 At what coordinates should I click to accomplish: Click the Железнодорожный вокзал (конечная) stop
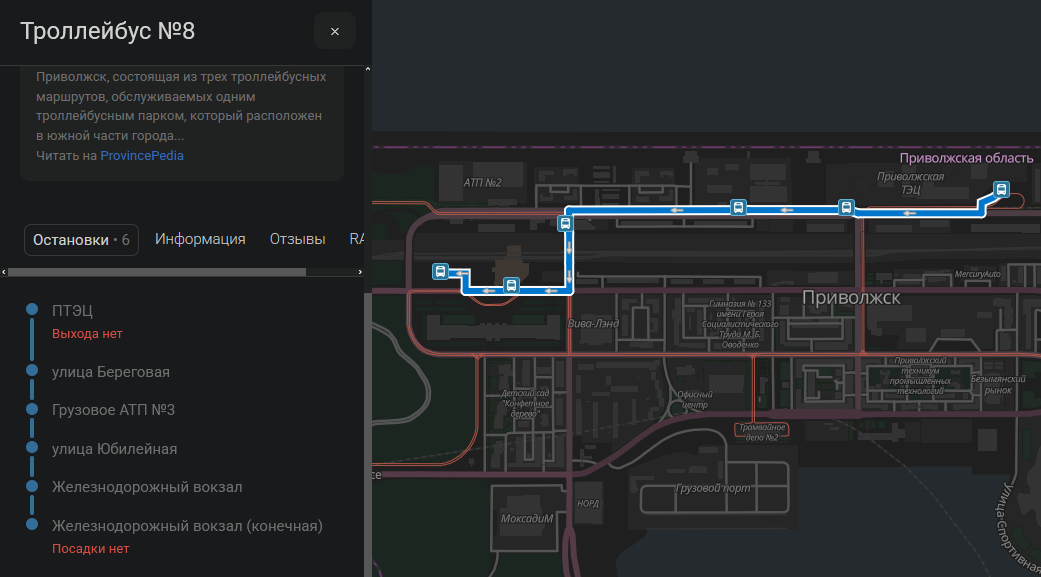pos(187,525)
